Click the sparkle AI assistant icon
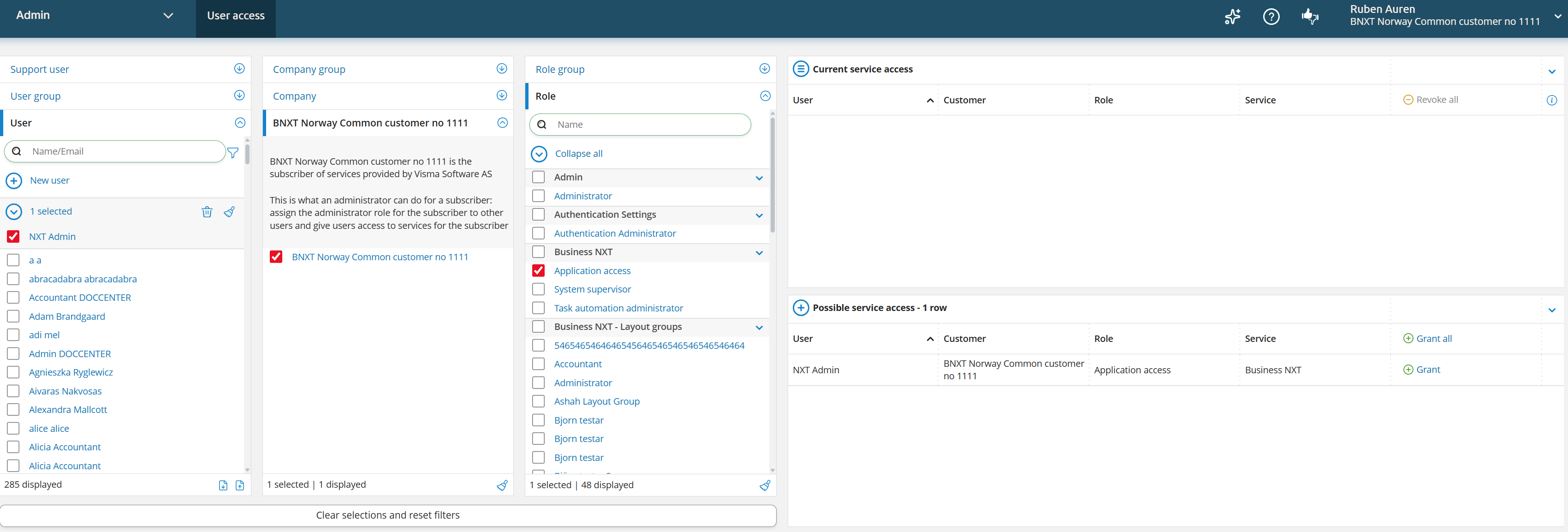Screen dimensions: 1568x532 coord(1233,17)
